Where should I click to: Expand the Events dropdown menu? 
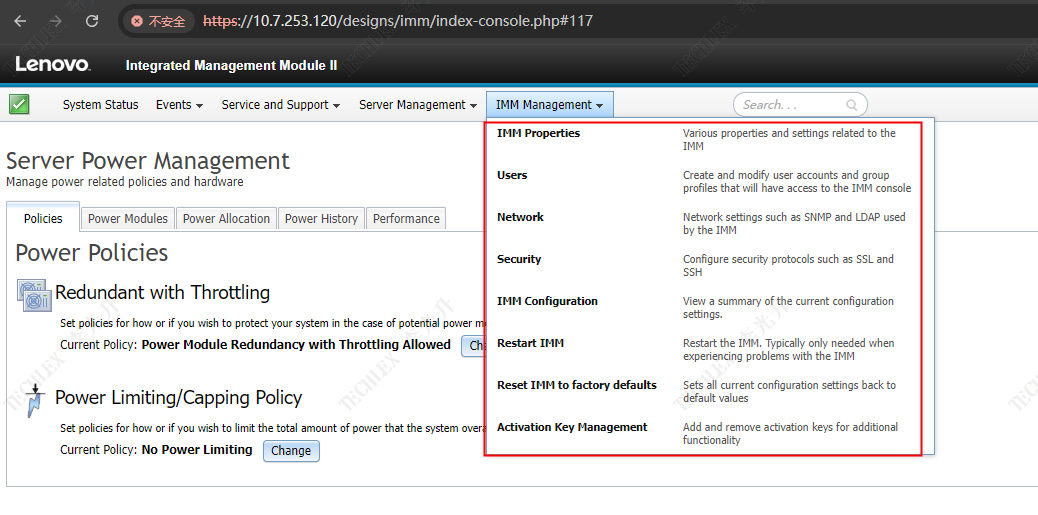[179, 105]
